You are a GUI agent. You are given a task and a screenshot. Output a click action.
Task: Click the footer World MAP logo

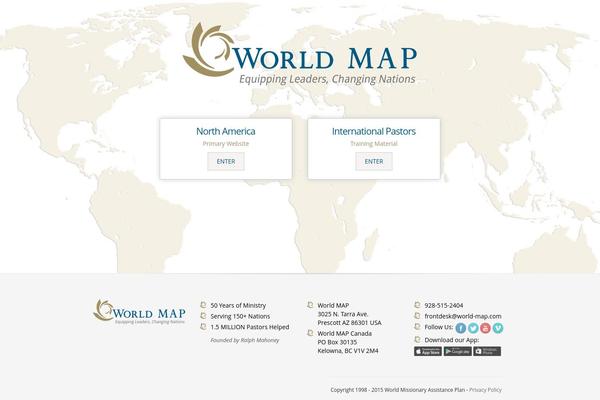point(140,312)
